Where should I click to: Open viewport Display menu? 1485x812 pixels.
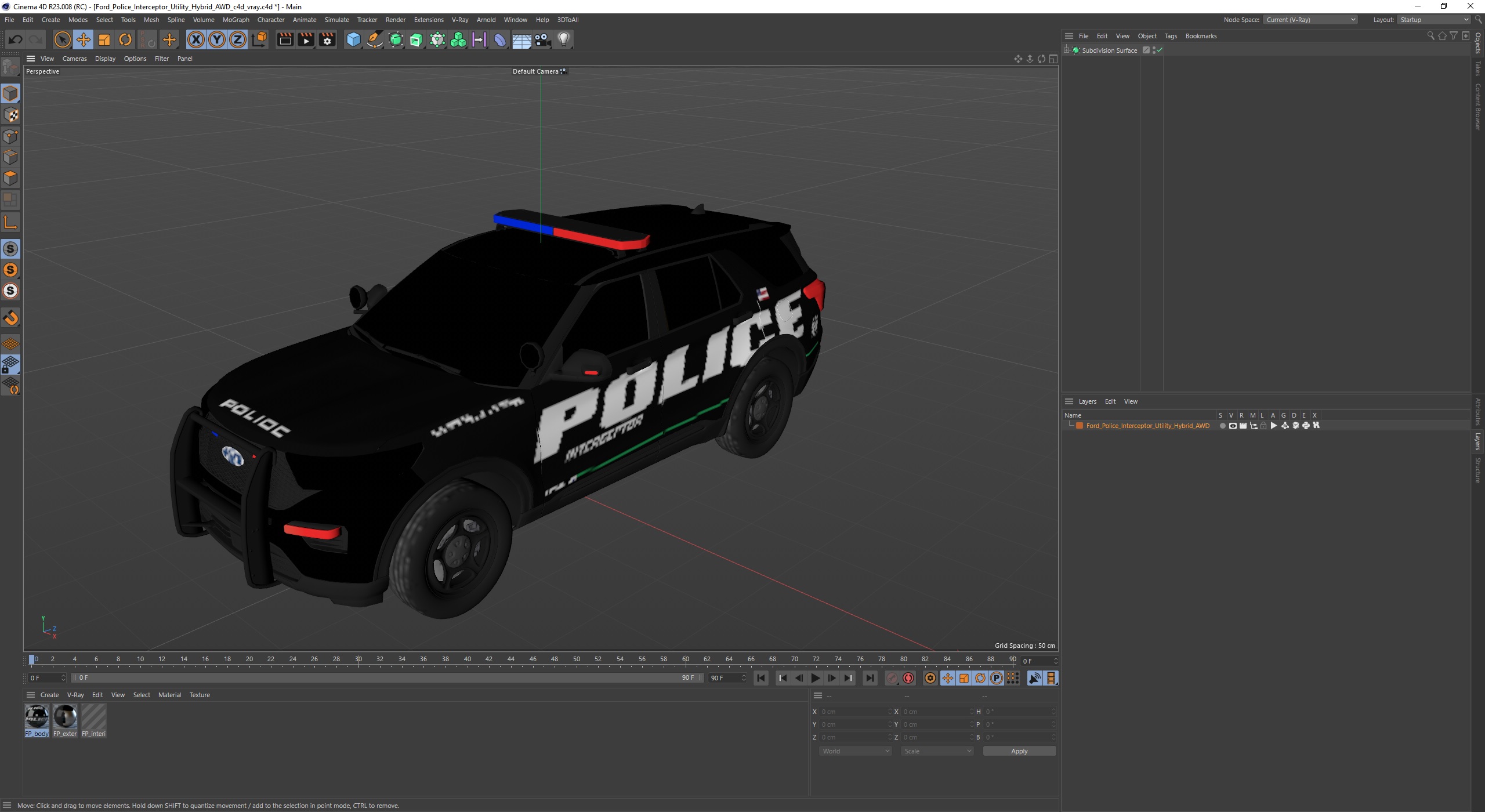(x=105, y=59)
